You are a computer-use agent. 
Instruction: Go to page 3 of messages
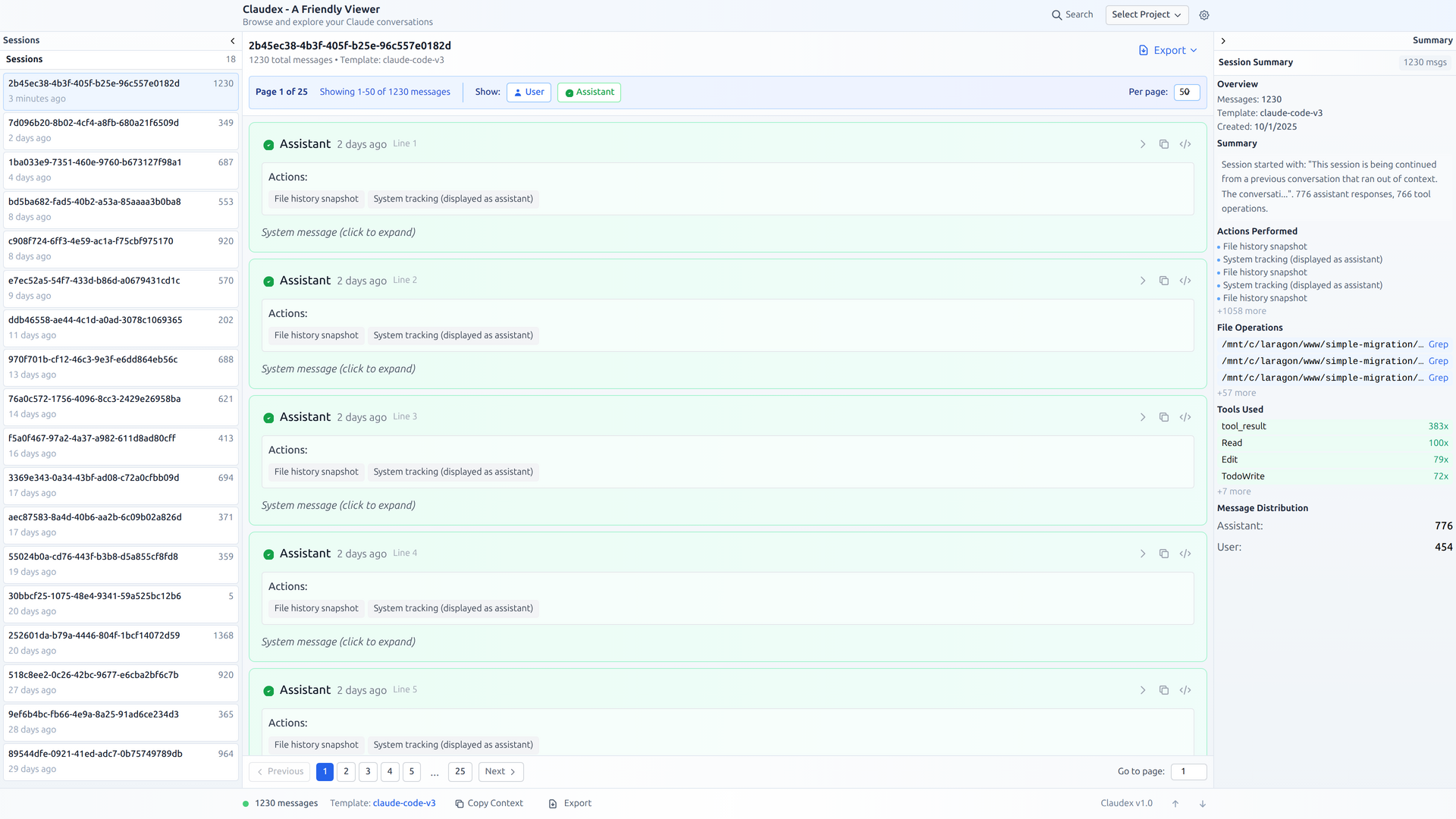click(x=368, y=772)
